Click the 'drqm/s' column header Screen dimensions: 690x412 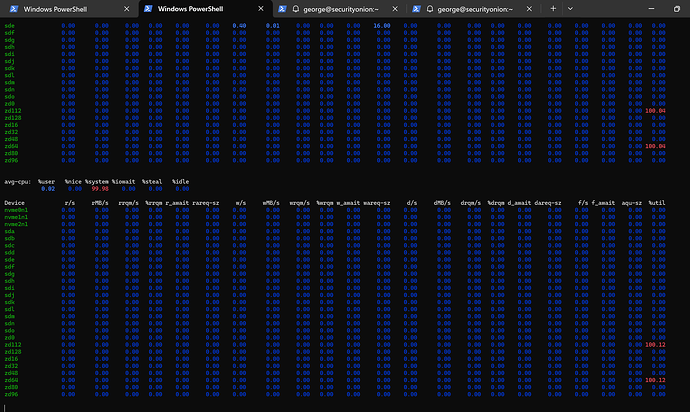pyautogui.click(x=471, y=203)
